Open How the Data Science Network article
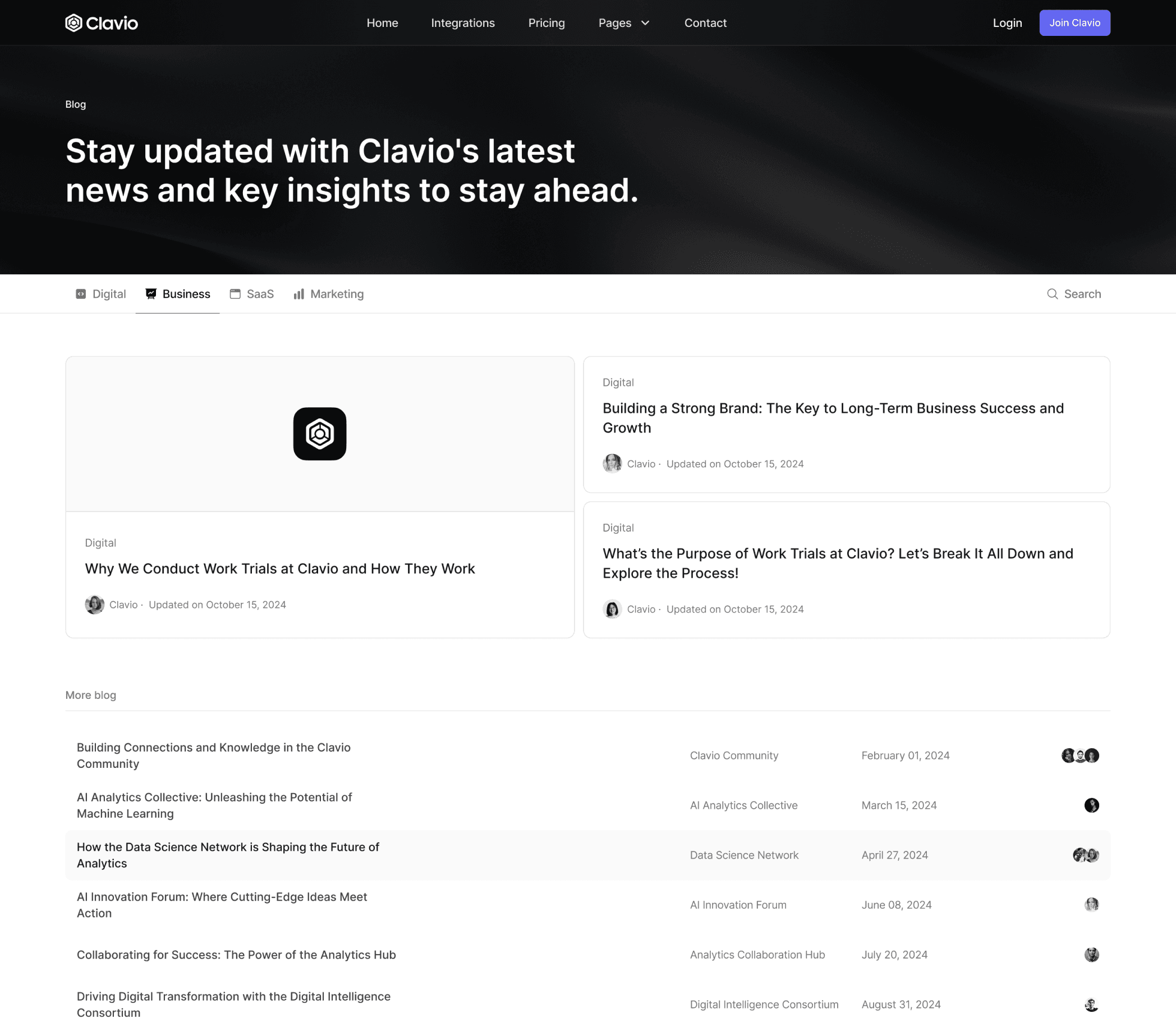This screenshot has width=1176, height=1032. [228, 855]
